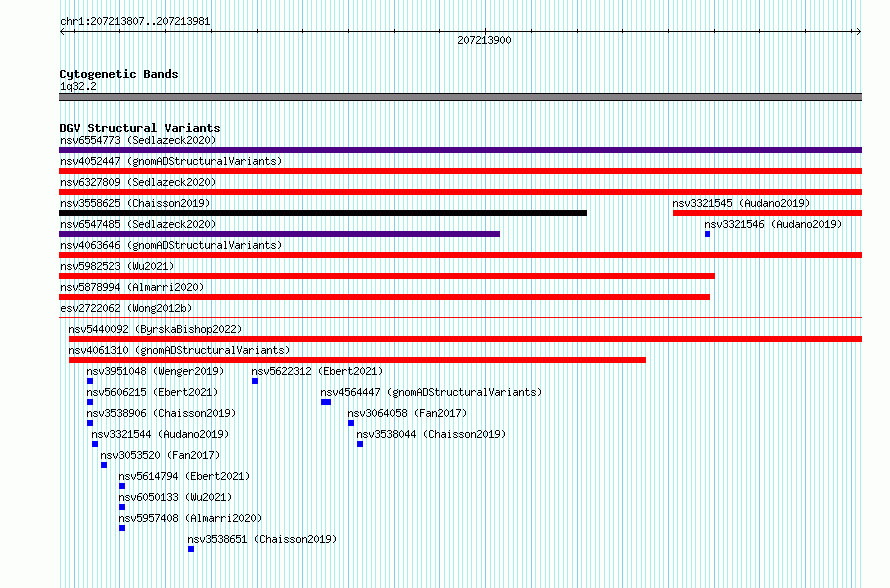Click blue marker under nsv5957408
Viewport: 890px width, 588px height.
click(122, 528)
